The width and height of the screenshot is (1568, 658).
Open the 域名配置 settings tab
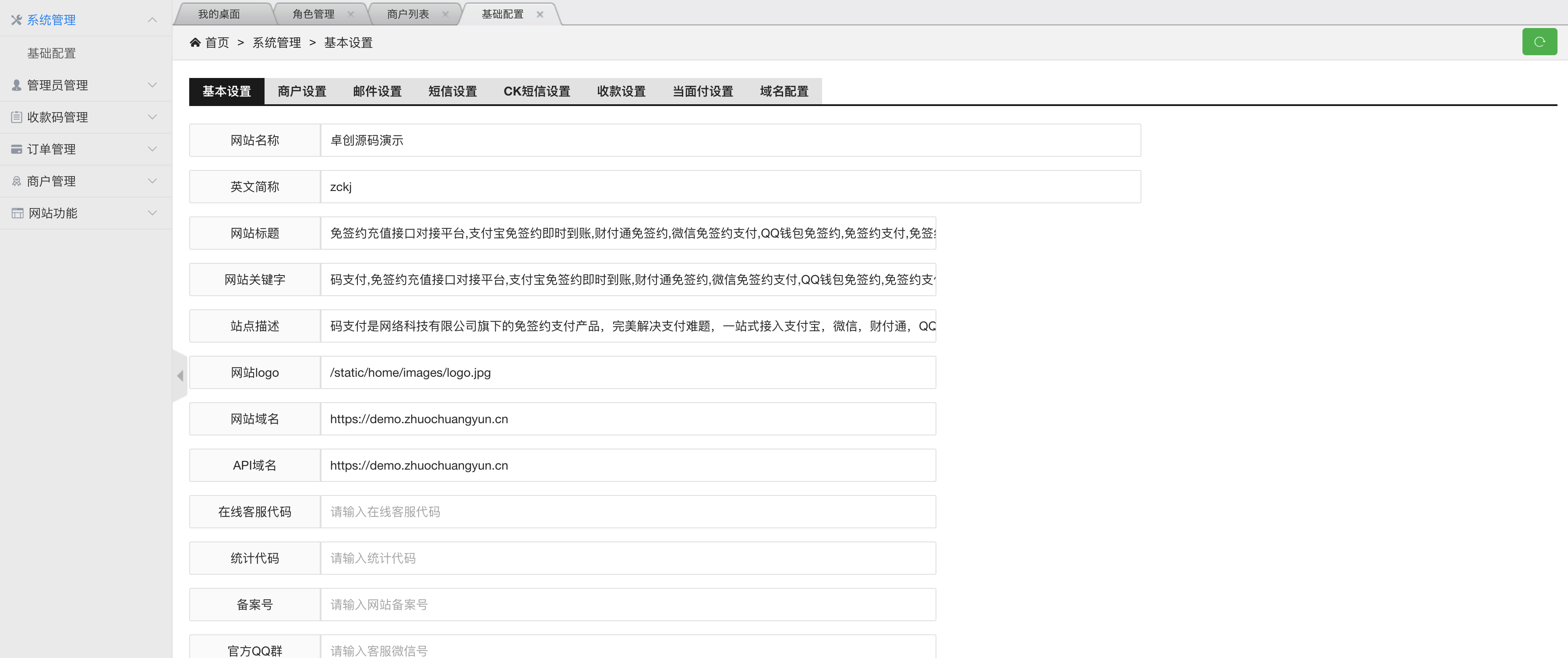[x=784, y=91]
